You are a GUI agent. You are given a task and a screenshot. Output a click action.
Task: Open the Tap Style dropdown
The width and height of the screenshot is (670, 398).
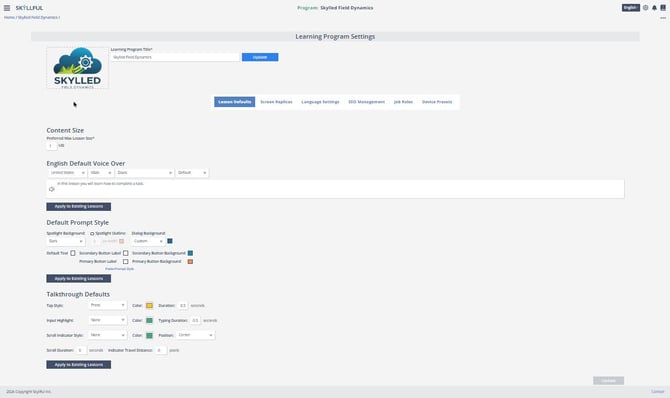(x=108, y=305)
